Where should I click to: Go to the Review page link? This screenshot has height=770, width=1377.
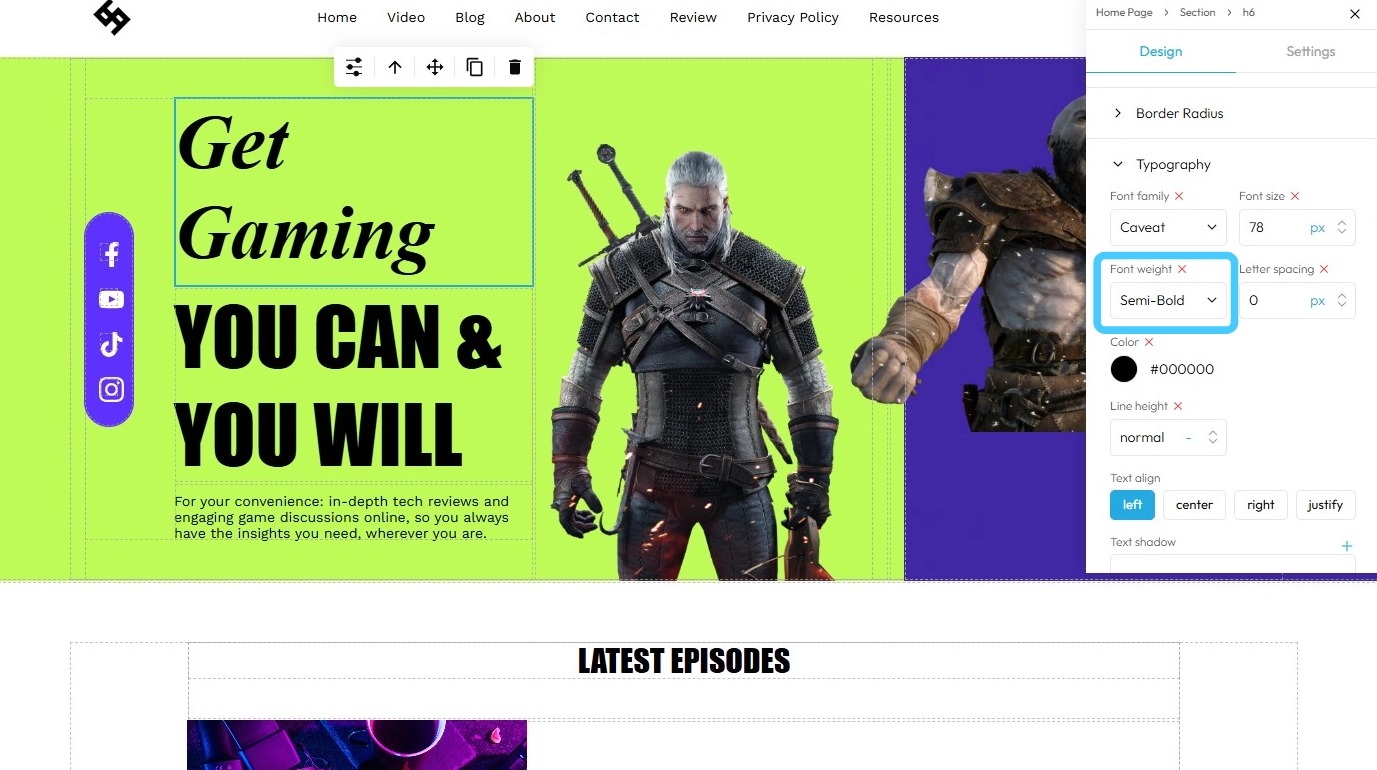click(x=693, y=17)
